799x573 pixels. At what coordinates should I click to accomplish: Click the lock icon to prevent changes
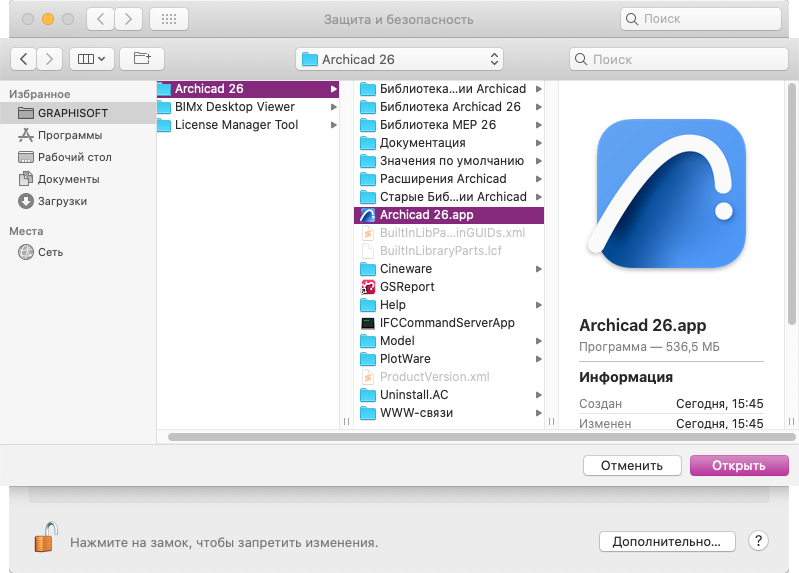pyautogui.click(x=45, y=537)
